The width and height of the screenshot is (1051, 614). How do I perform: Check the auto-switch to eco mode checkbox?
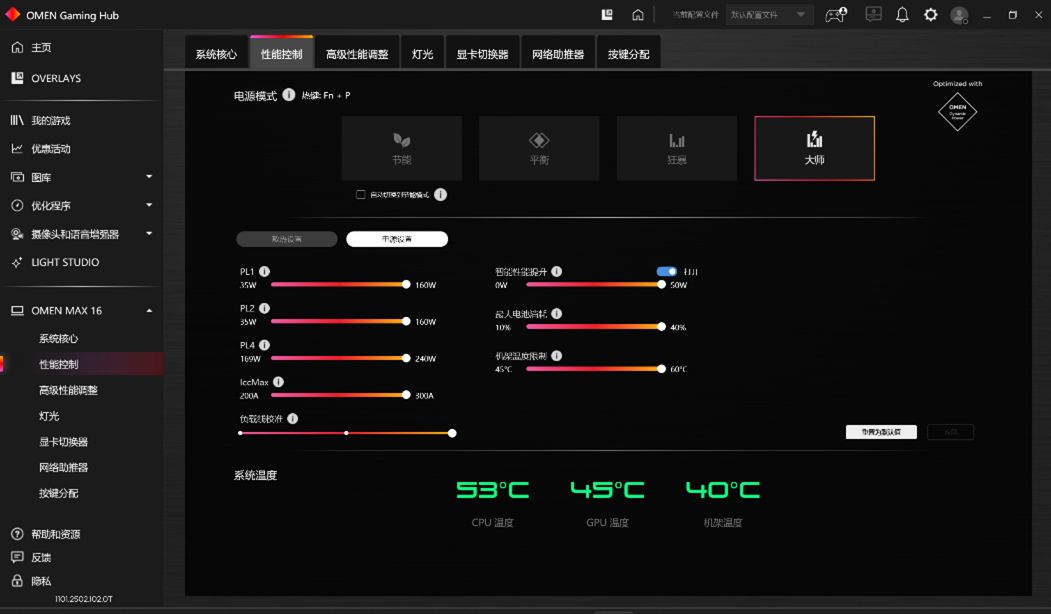361,194
